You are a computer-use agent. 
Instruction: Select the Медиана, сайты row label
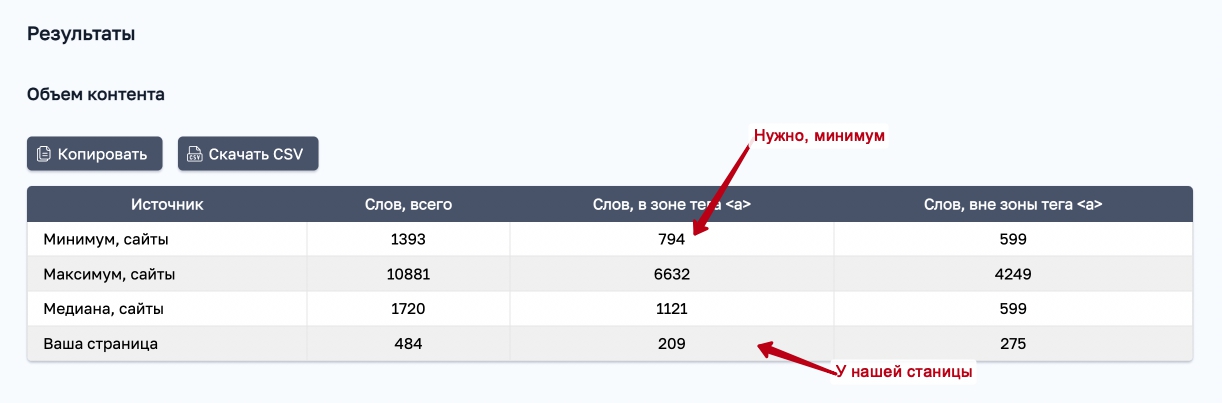click(103, 309)
